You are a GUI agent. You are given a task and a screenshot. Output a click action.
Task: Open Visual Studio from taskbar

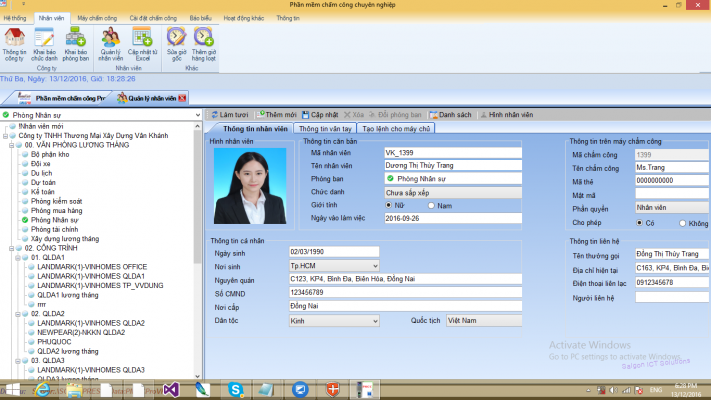(x=171, y=390)
